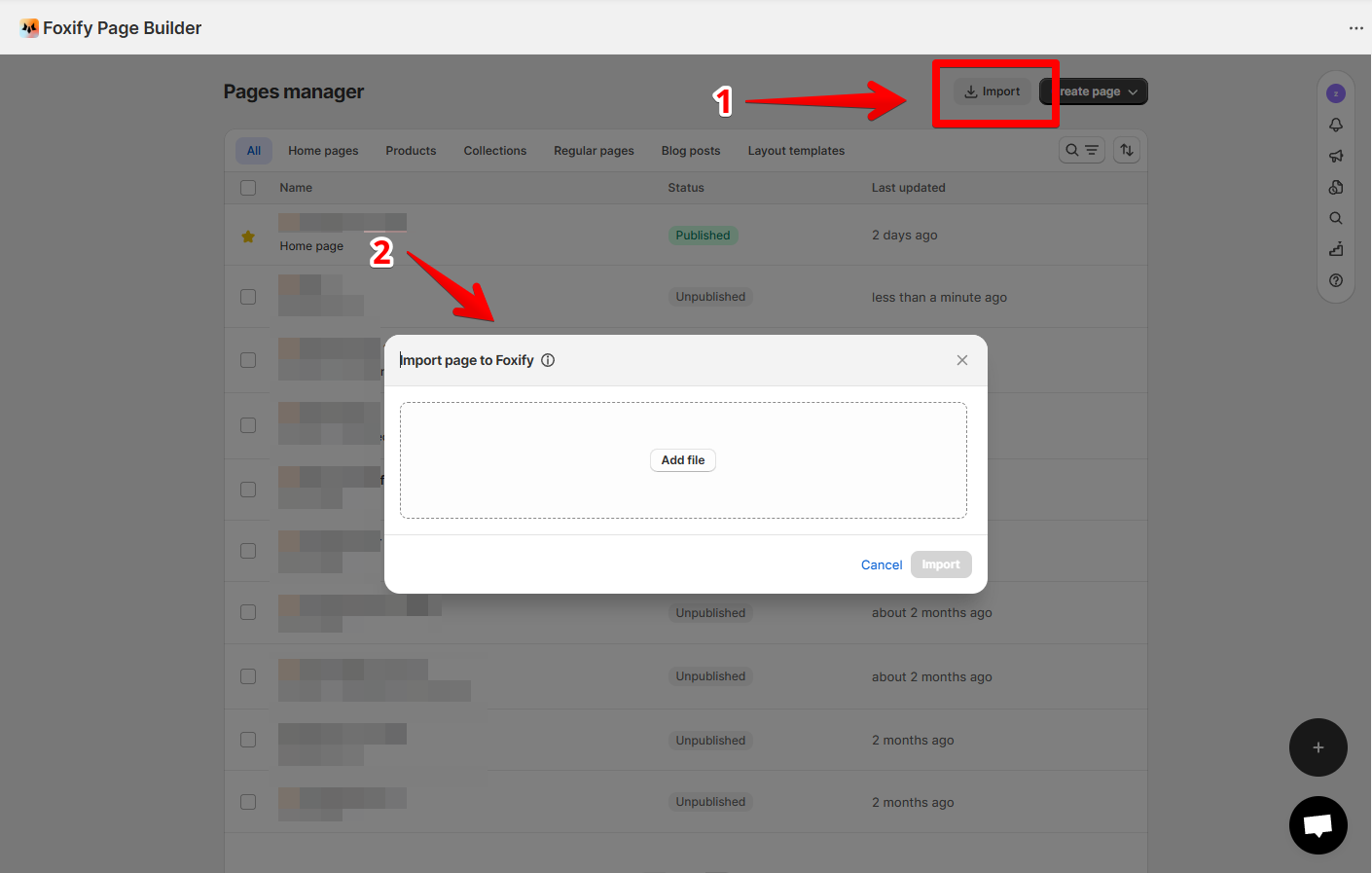Click the Last updated column header

click(x=909, y=188)
